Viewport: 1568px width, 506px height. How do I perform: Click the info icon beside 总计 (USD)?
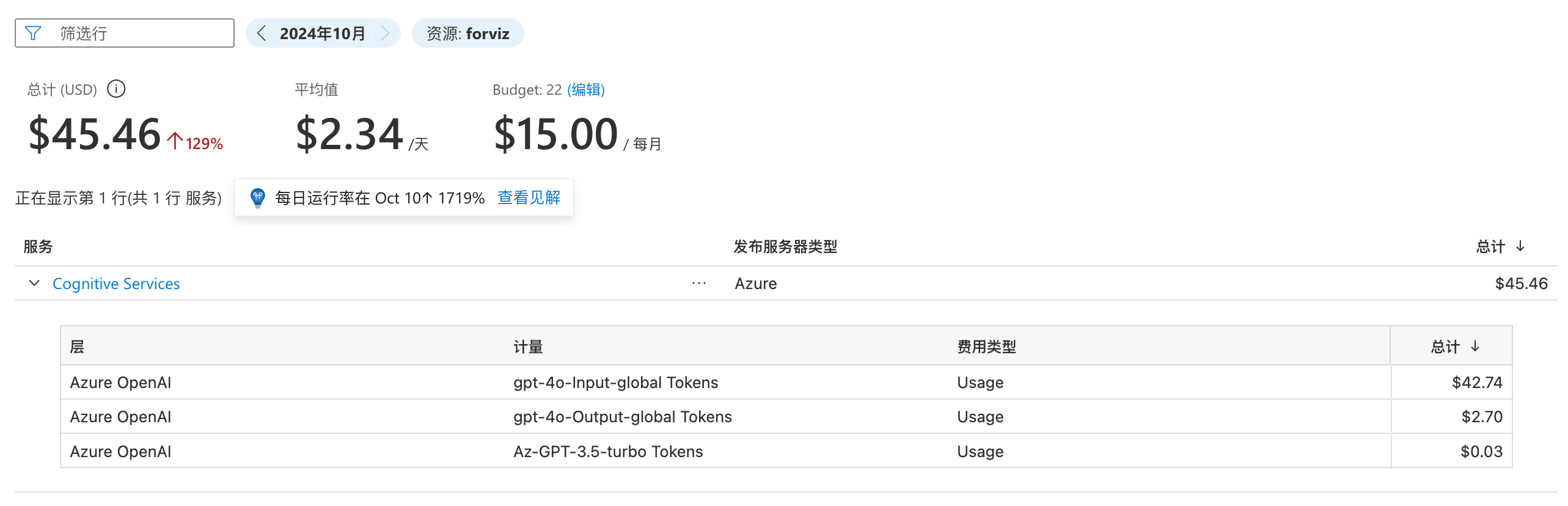[x=116, y=89]
